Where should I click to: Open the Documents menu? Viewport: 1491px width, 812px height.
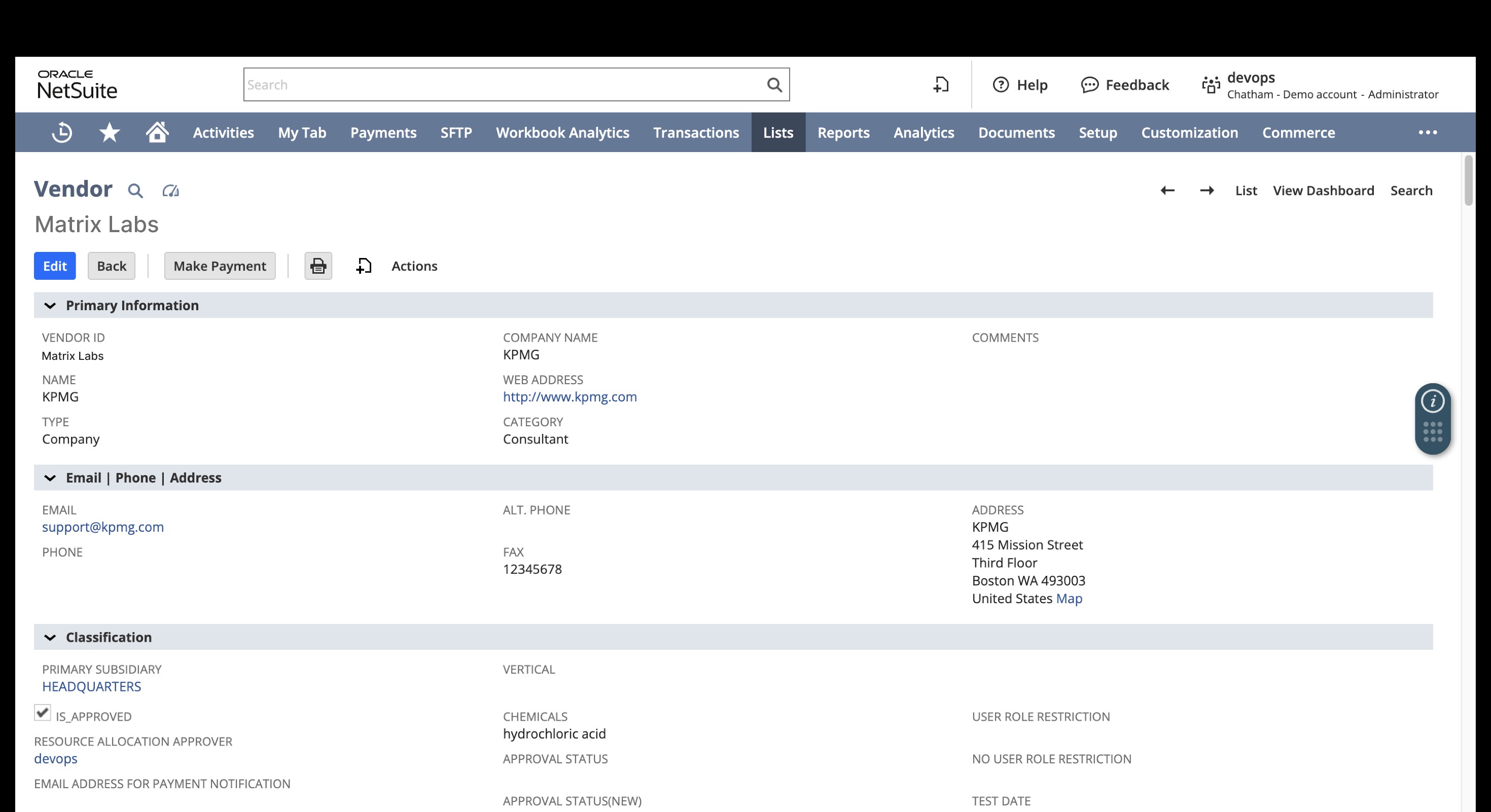point(1016,132)
